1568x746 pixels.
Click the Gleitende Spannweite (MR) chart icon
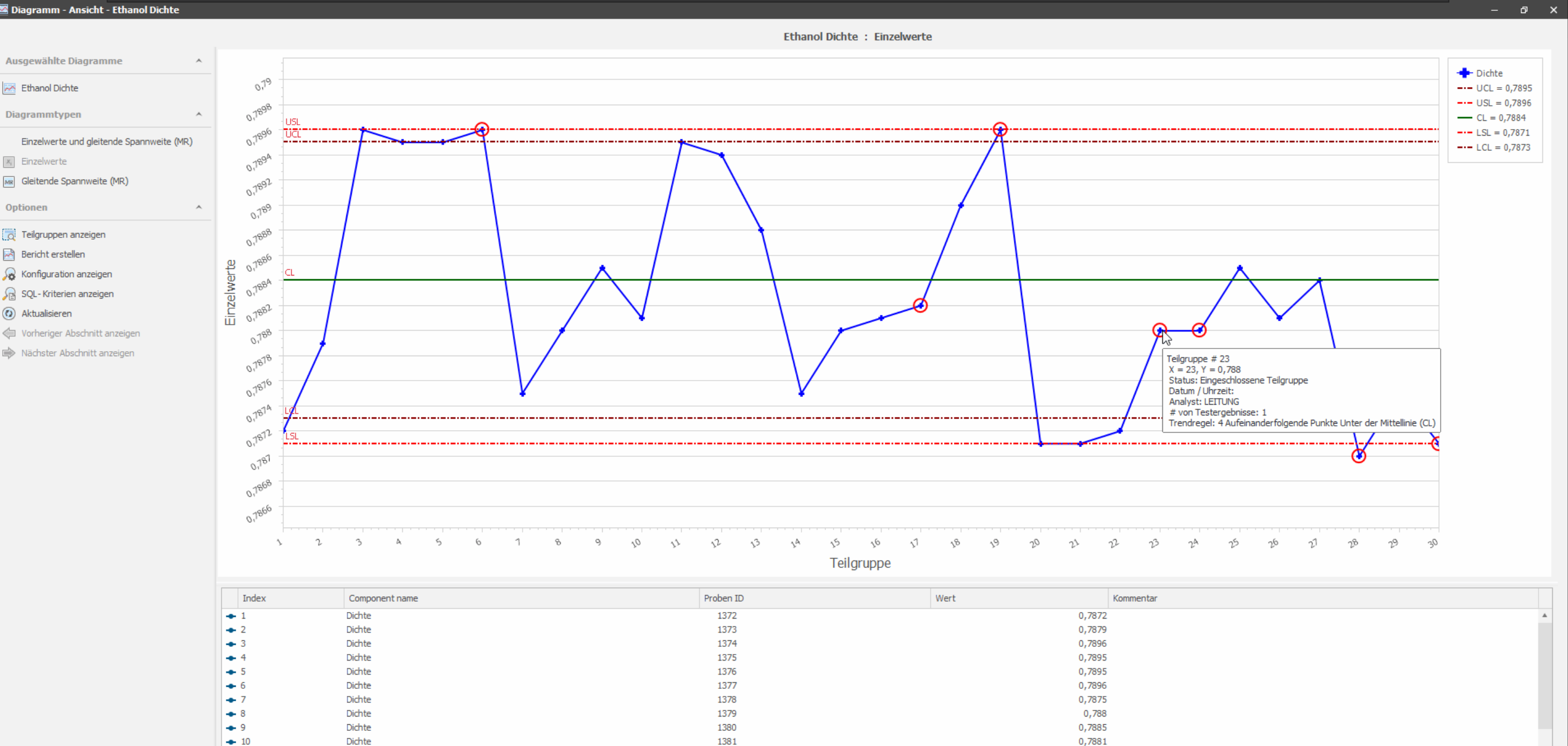[9, 181]
